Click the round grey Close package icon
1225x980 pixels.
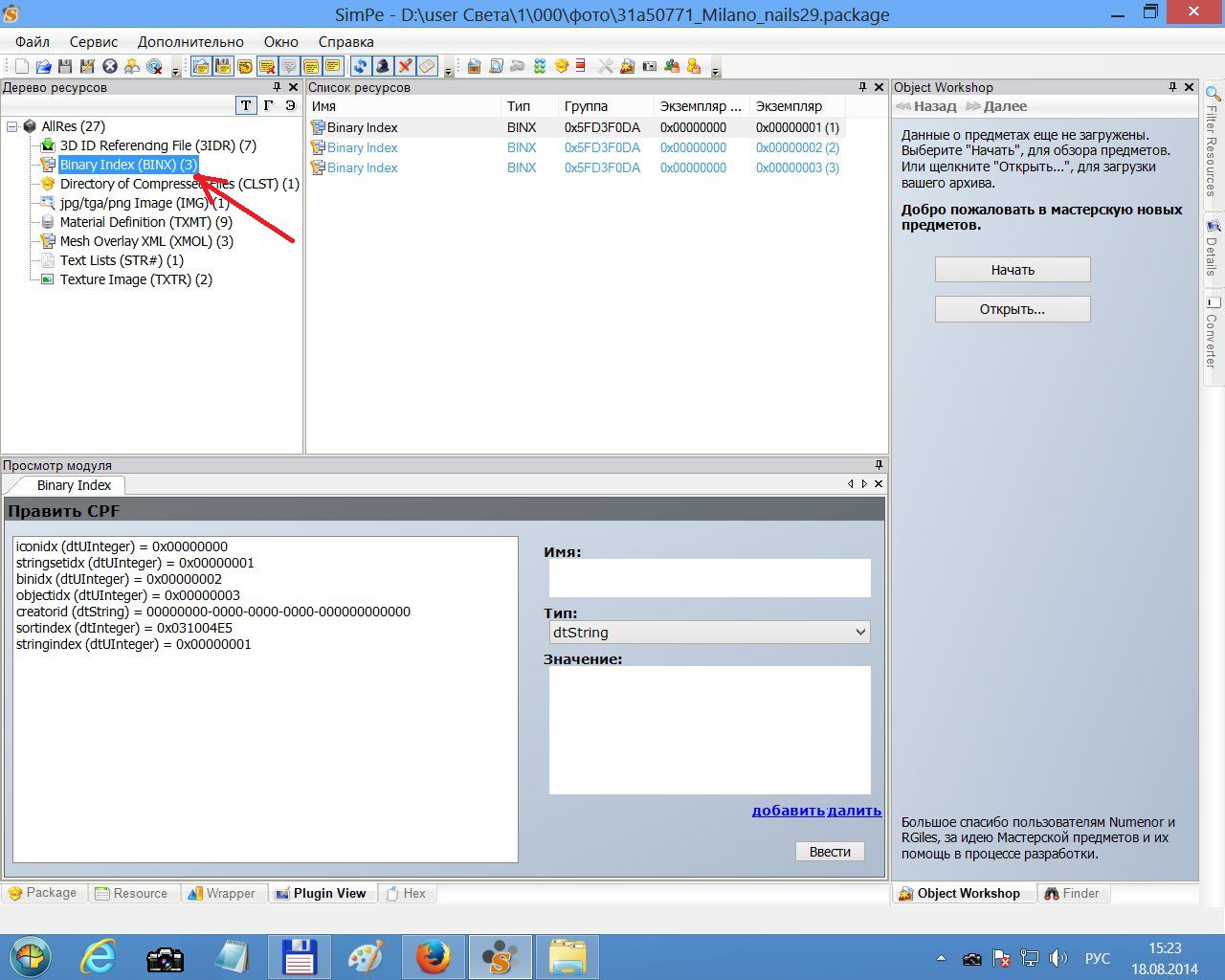pos(109,66)
